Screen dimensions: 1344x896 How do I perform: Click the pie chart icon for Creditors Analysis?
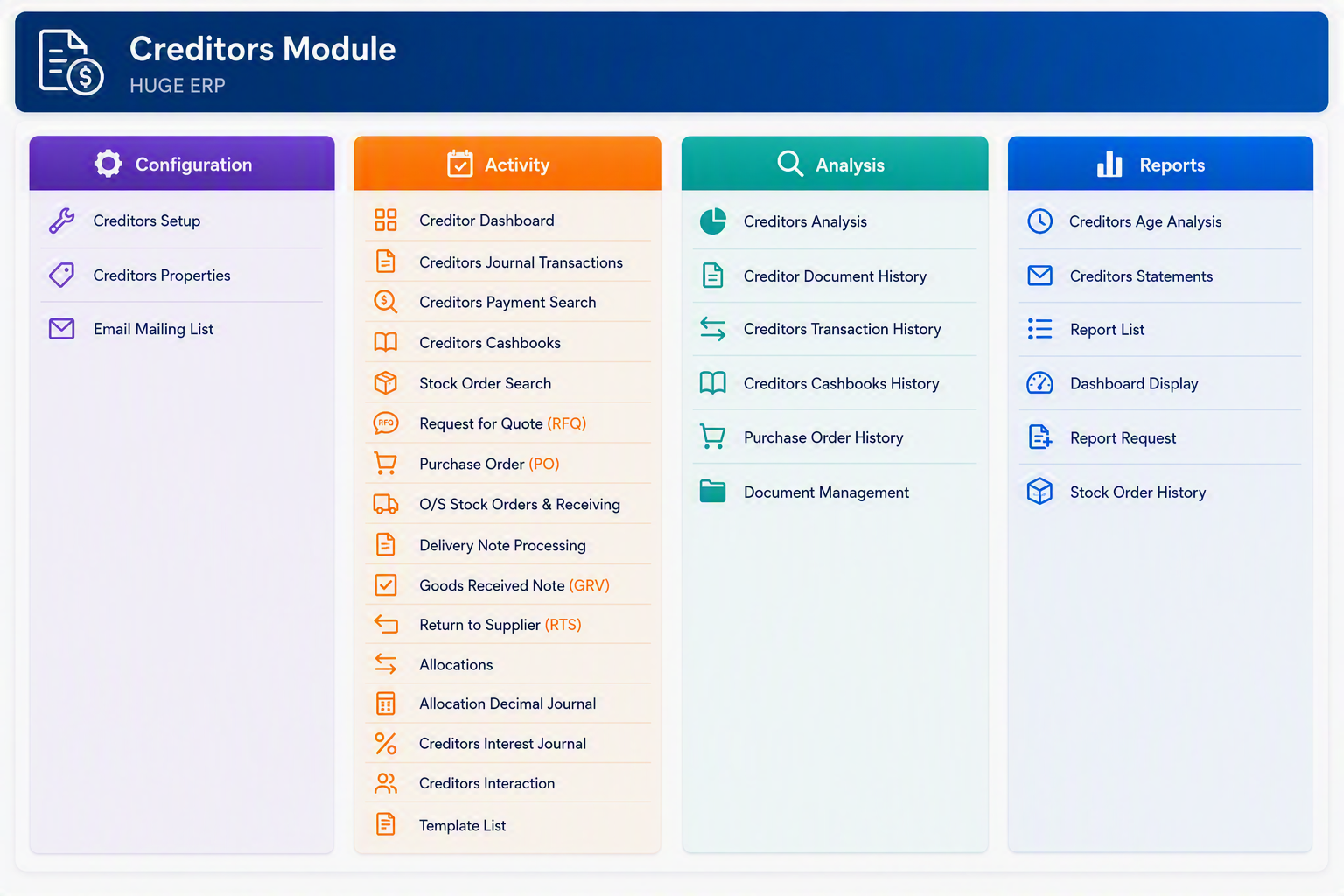[713, 221]
